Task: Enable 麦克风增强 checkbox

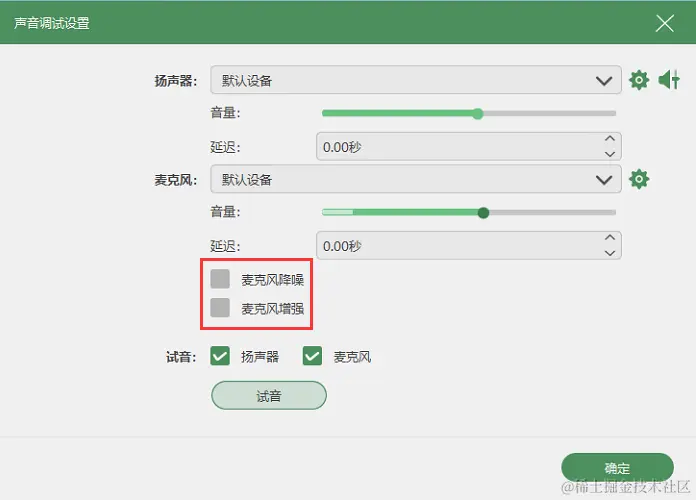Action: [220, 308]
